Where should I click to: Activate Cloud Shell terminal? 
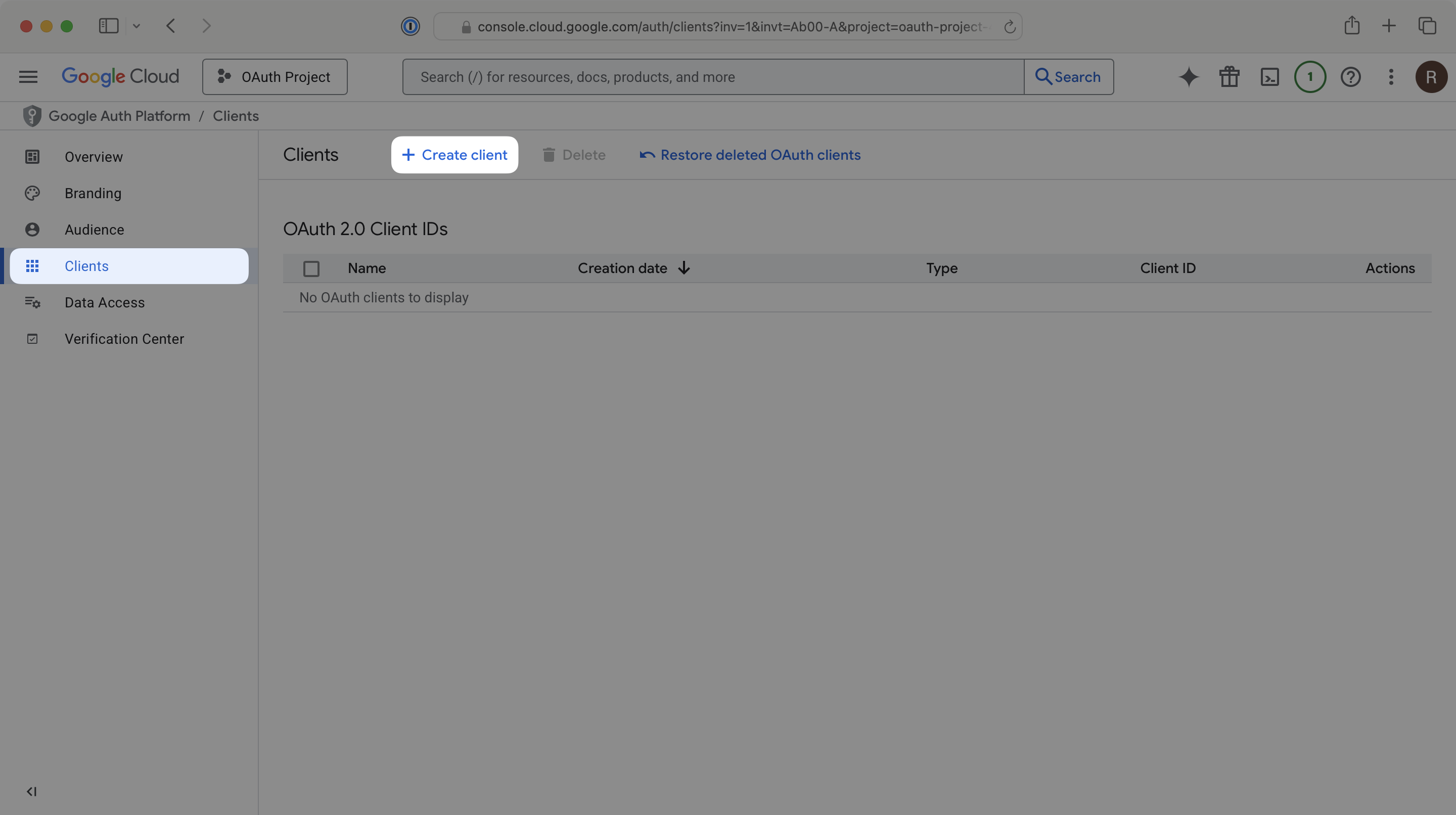[1269, 77]
